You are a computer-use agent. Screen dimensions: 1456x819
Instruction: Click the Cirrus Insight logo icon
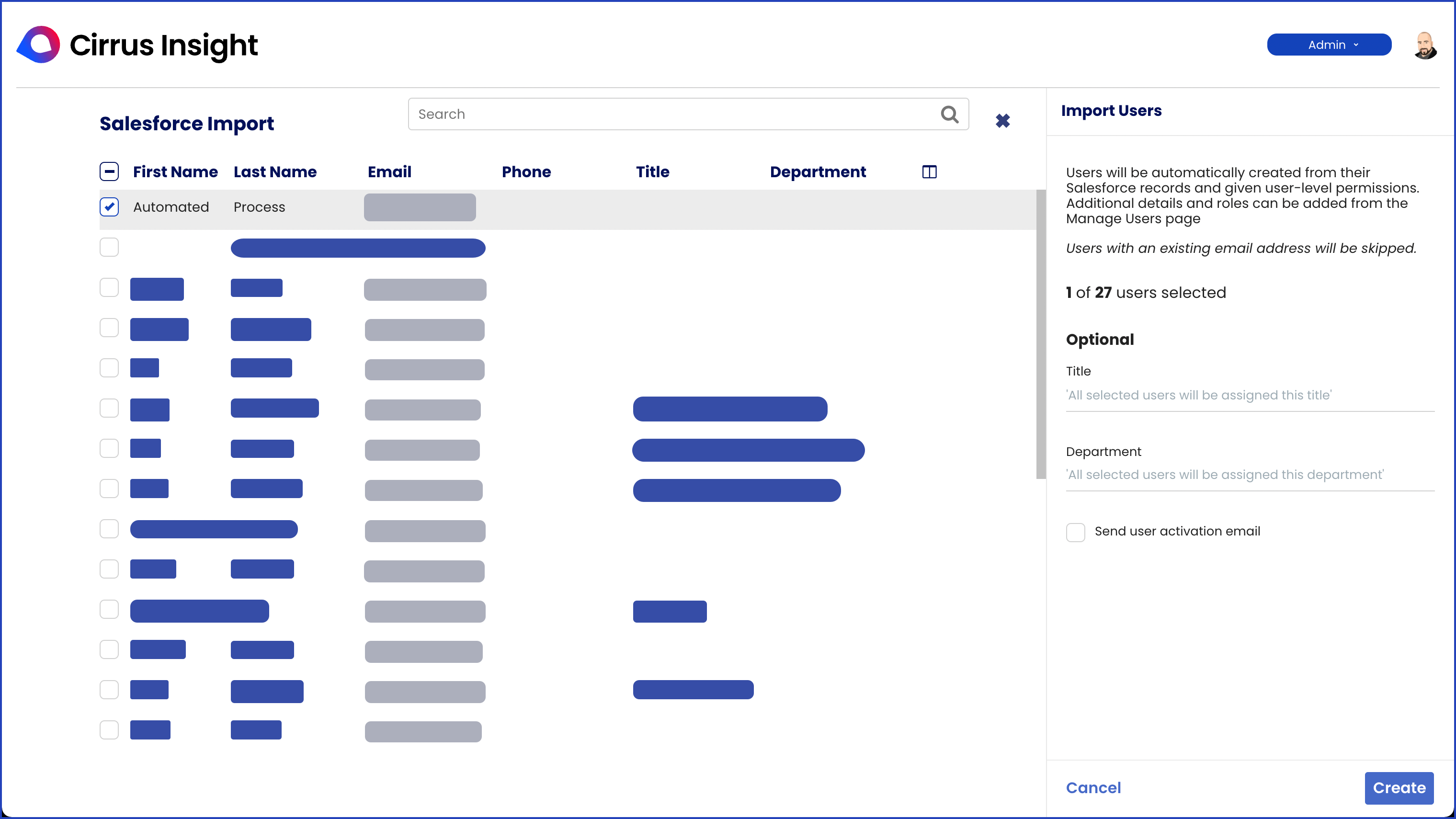tap(38, 45)
